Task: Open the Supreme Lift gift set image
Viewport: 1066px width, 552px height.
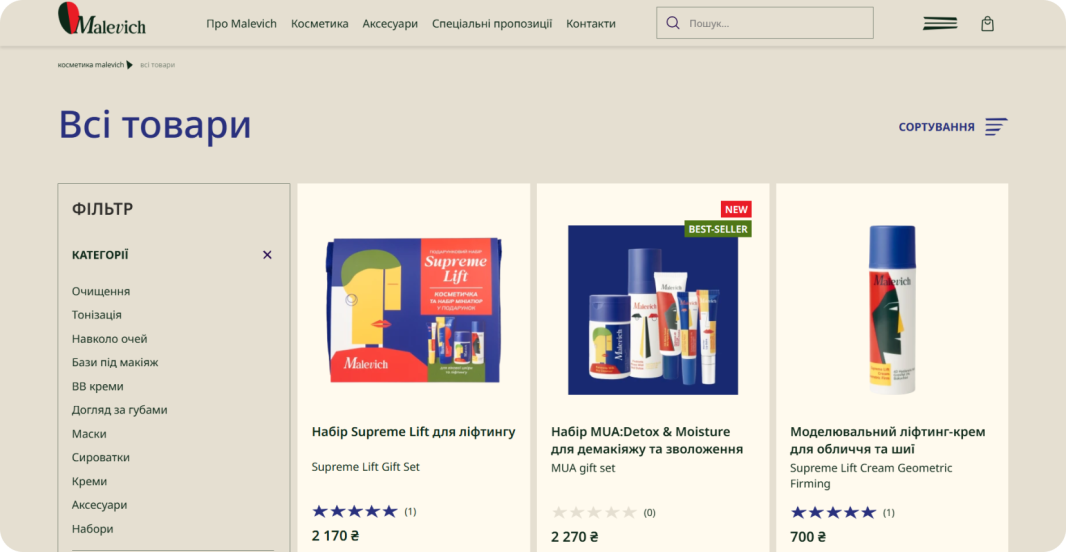Action: click(x=414, y=310)
